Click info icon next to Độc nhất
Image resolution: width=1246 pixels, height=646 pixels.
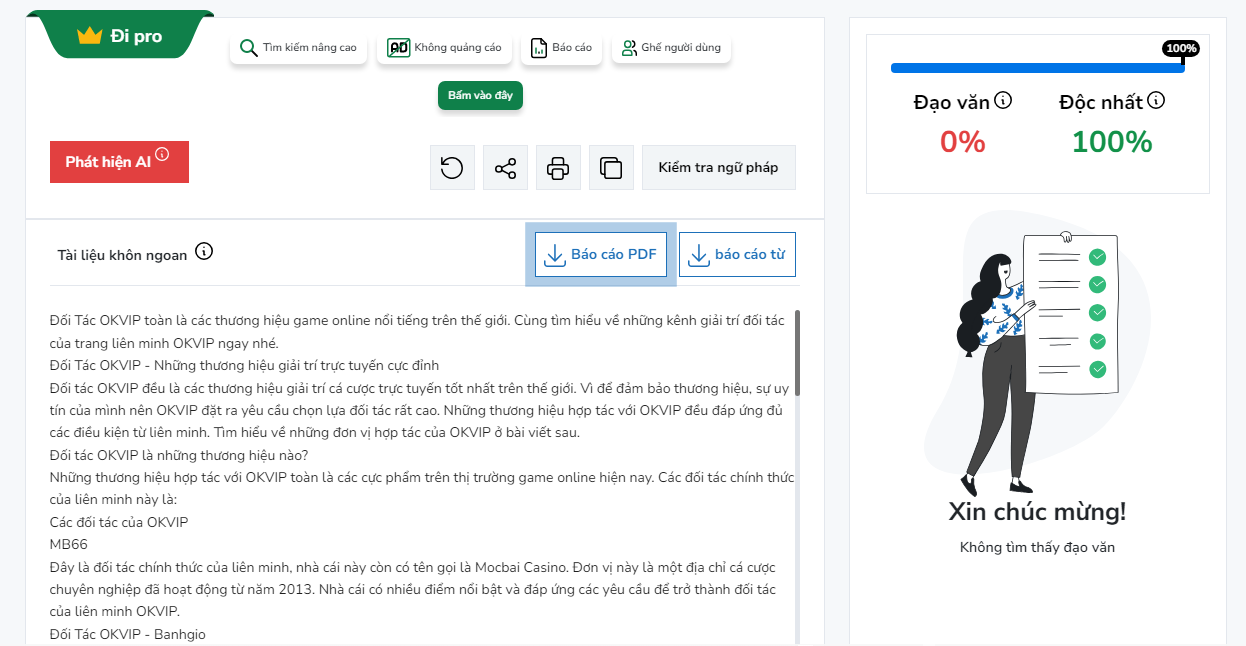1156,100
